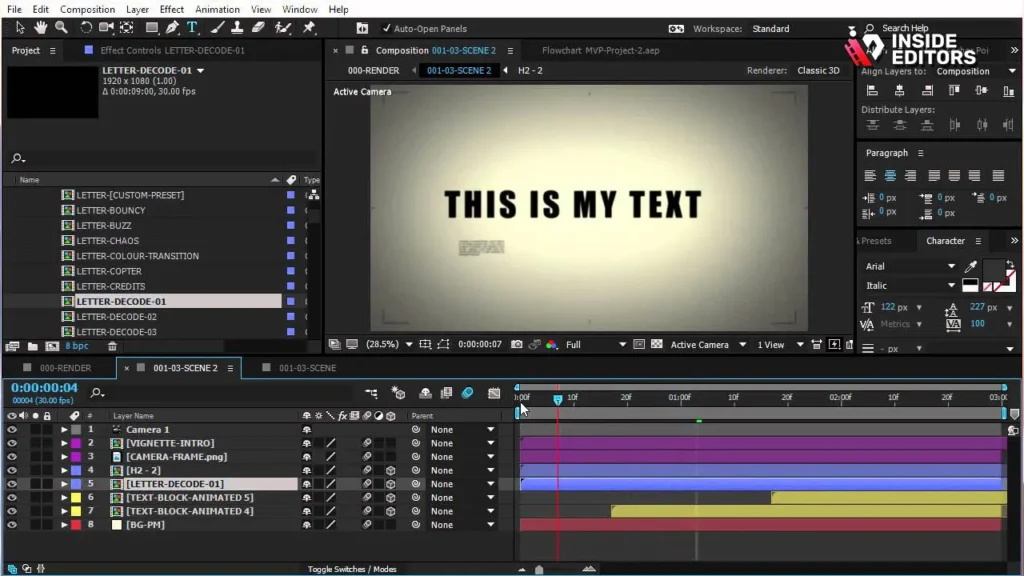Expand the BG-PM layer properties

[x=64, y=525]
